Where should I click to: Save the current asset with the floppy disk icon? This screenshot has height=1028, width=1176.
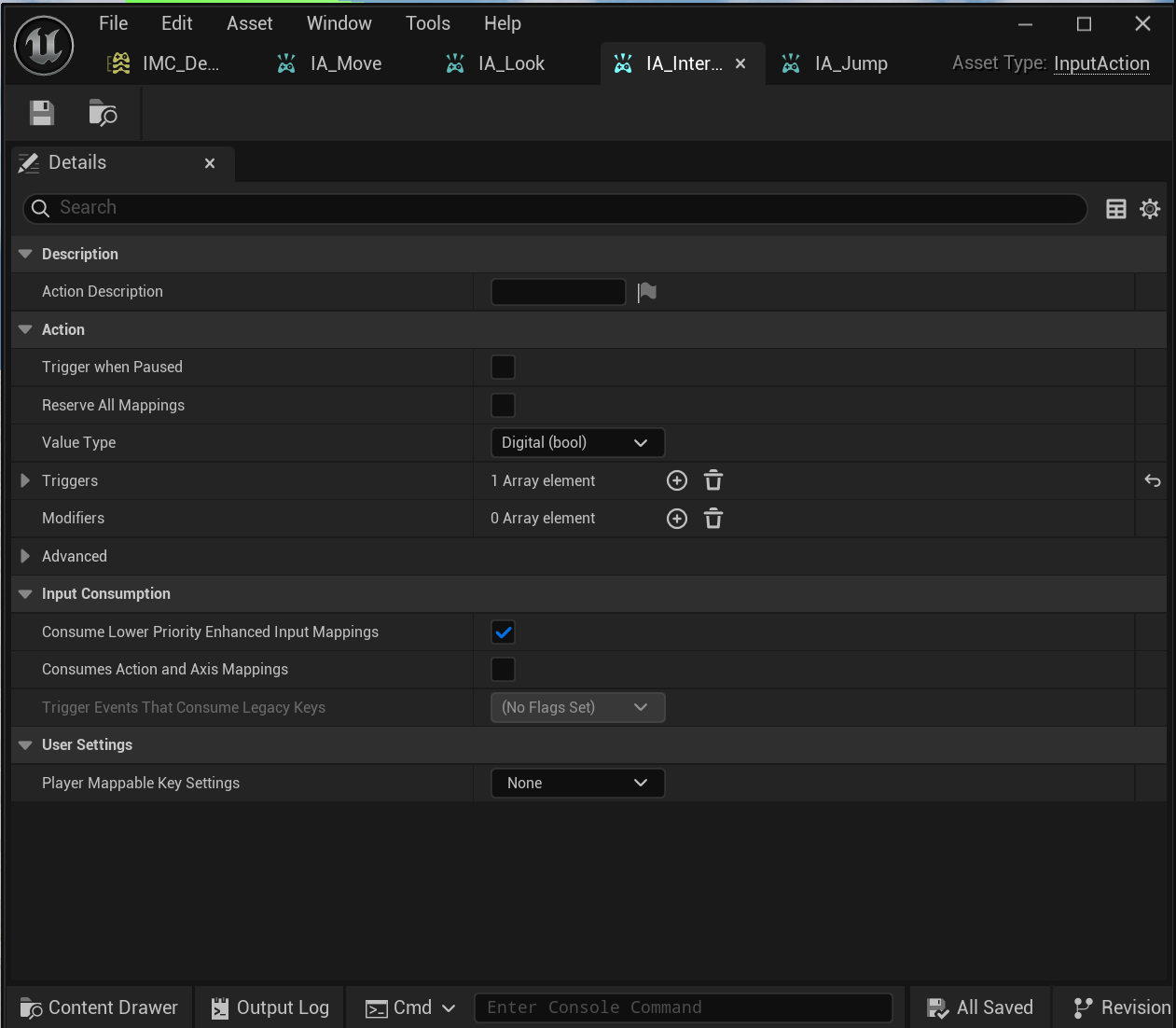click(x=42, y=113)
